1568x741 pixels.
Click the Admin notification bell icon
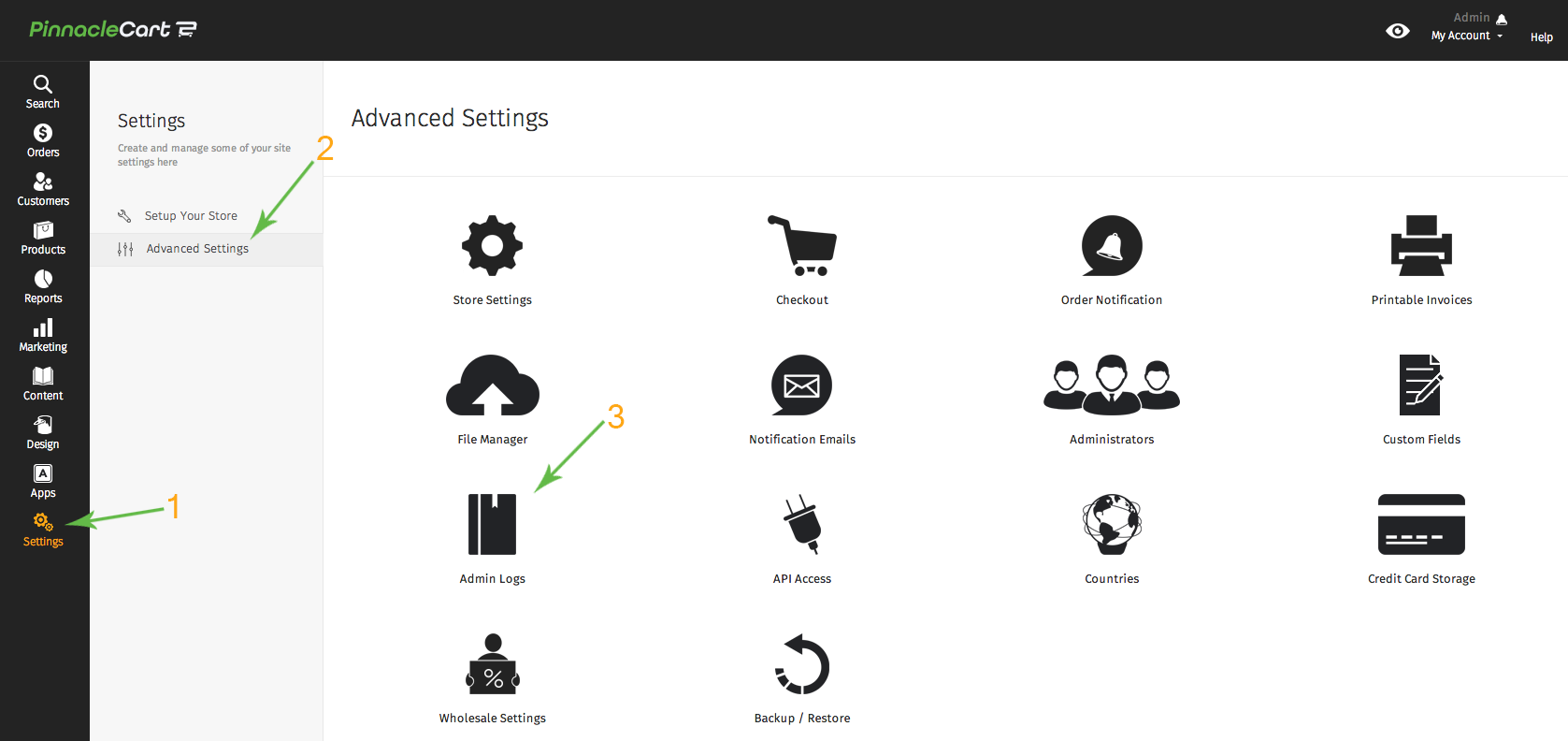point(1502,19)
